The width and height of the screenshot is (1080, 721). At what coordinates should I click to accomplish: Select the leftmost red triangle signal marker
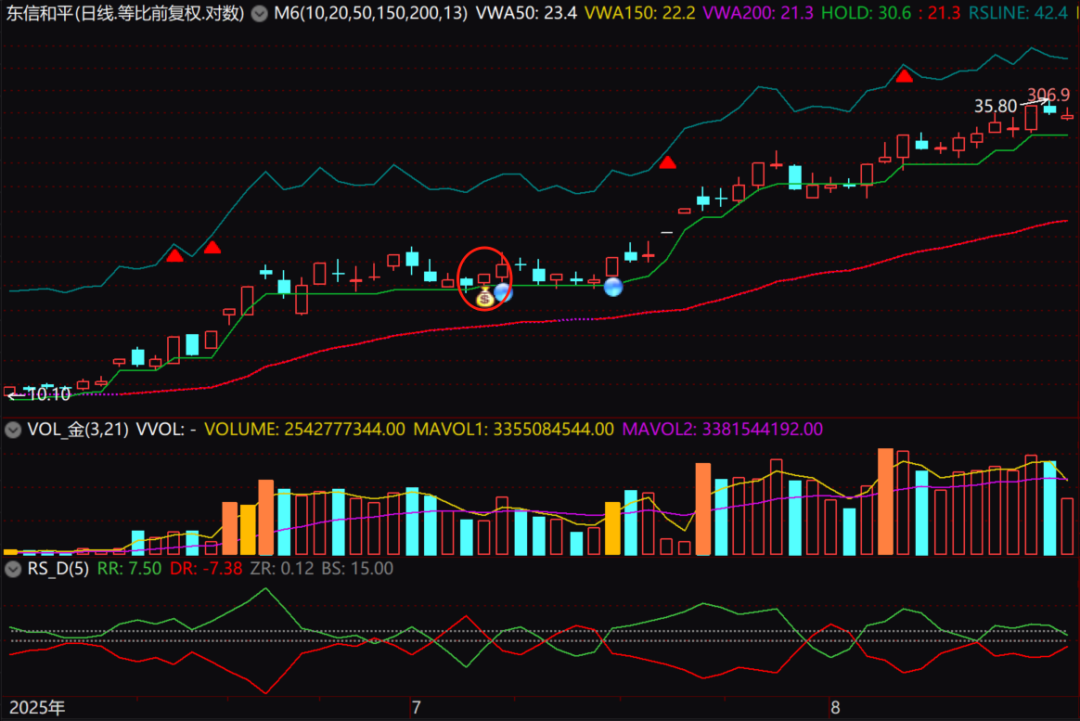pyautogui.click(x=175, y=256)
